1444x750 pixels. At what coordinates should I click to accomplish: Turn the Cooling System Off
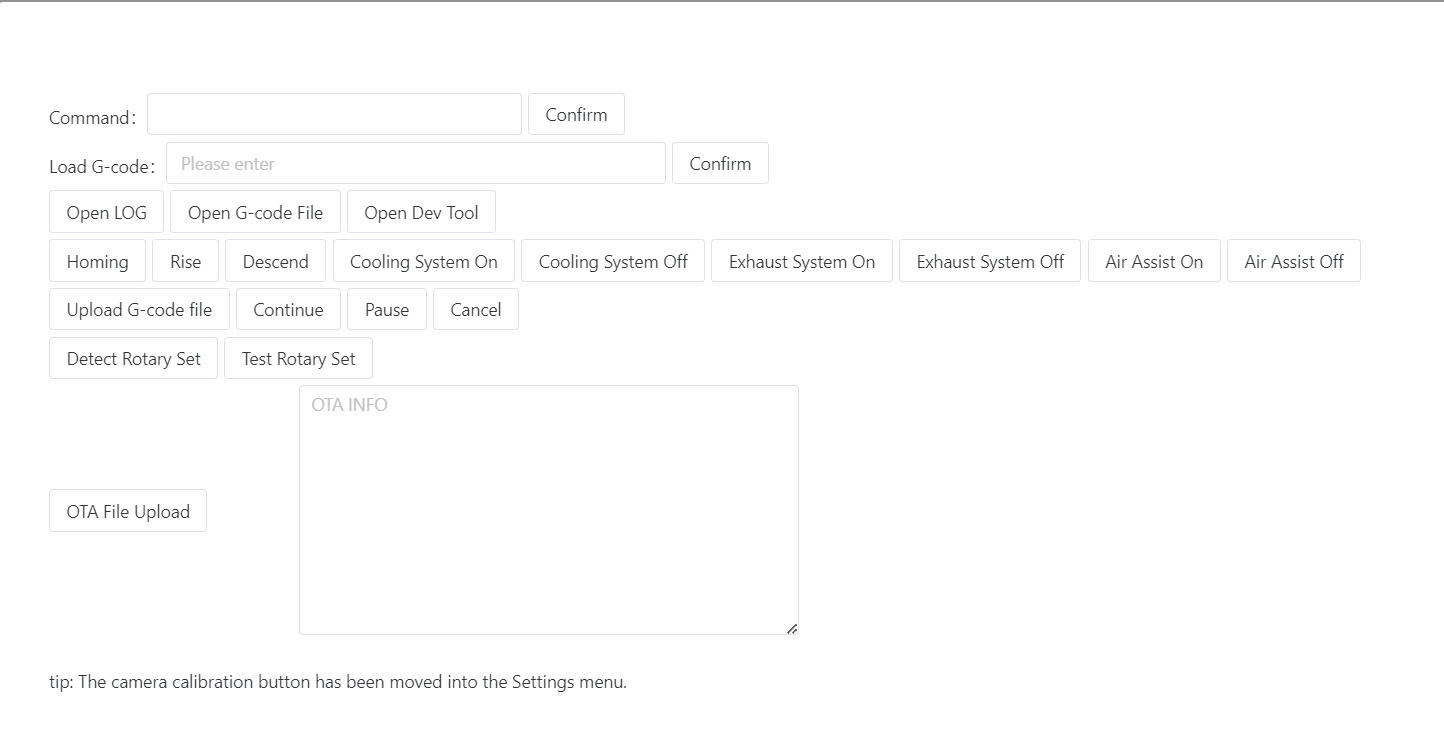(x=613, y=261)
